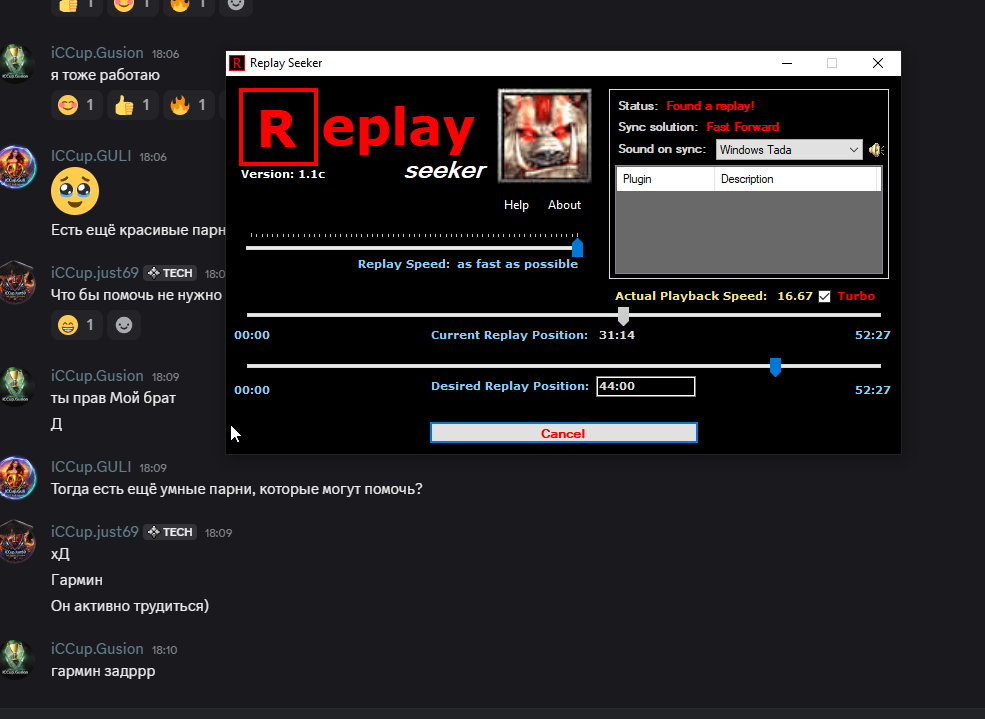
Task: Click Replay Seeker title bar app icon
Action: coord(237,63)
